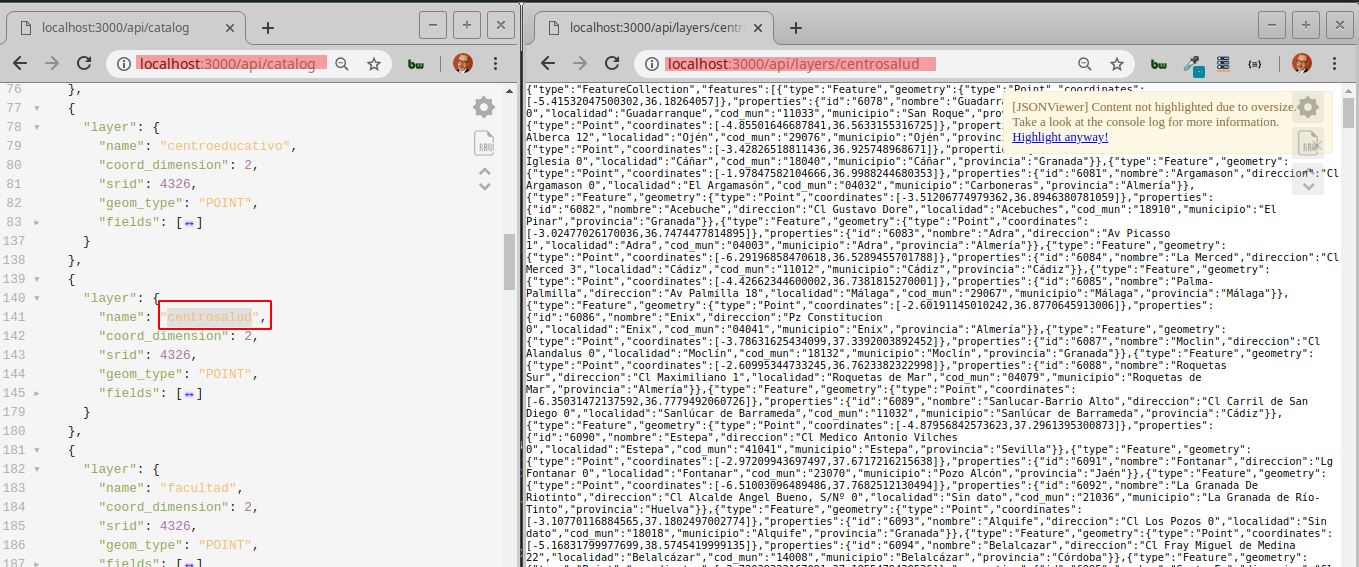Click forward arrow in centrosalud window

click(x=580, y=63)
